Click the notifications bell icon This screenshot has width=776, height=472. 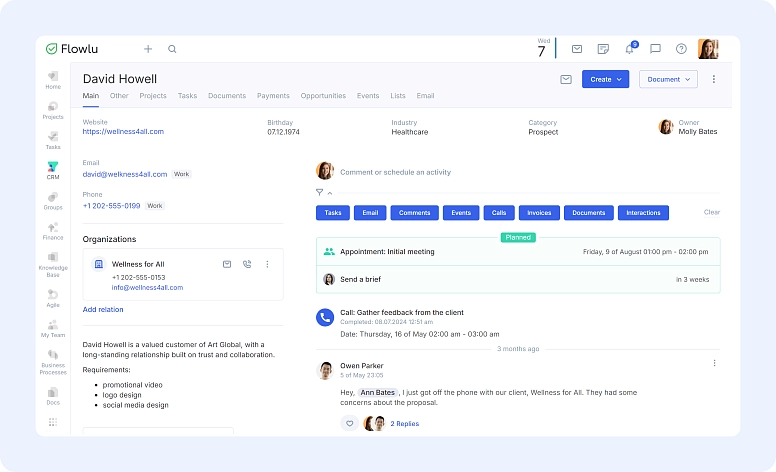[x=630, y=49]
